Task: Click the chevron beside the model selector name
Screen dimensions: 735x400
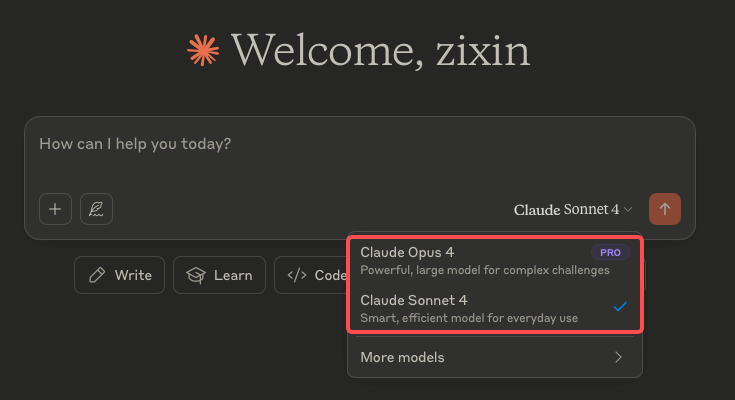Action: point(628,210)
